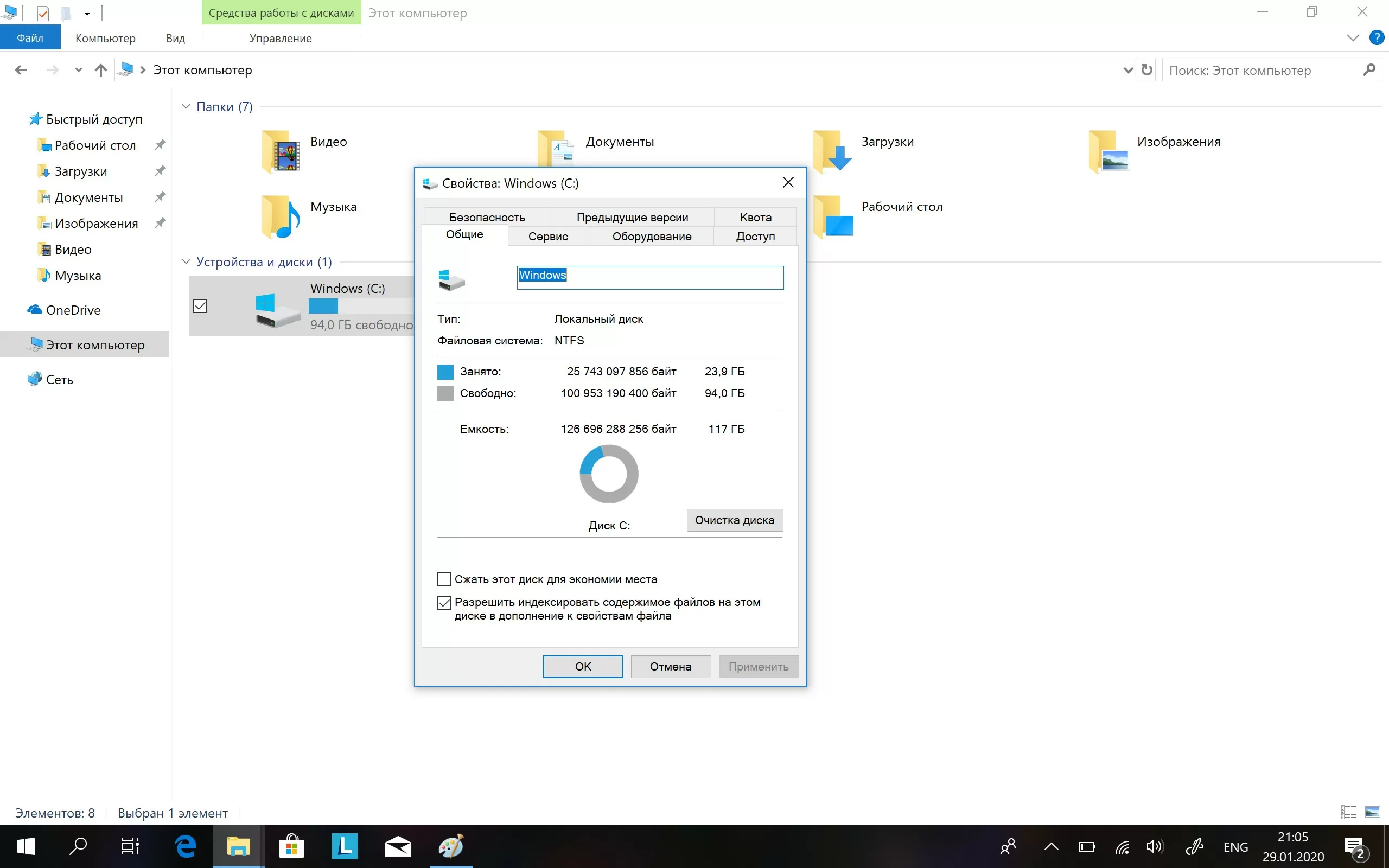The image size is (1389, 868).
Task: Open the Wi-Fi network tray icon
Action: [1122, 847]
